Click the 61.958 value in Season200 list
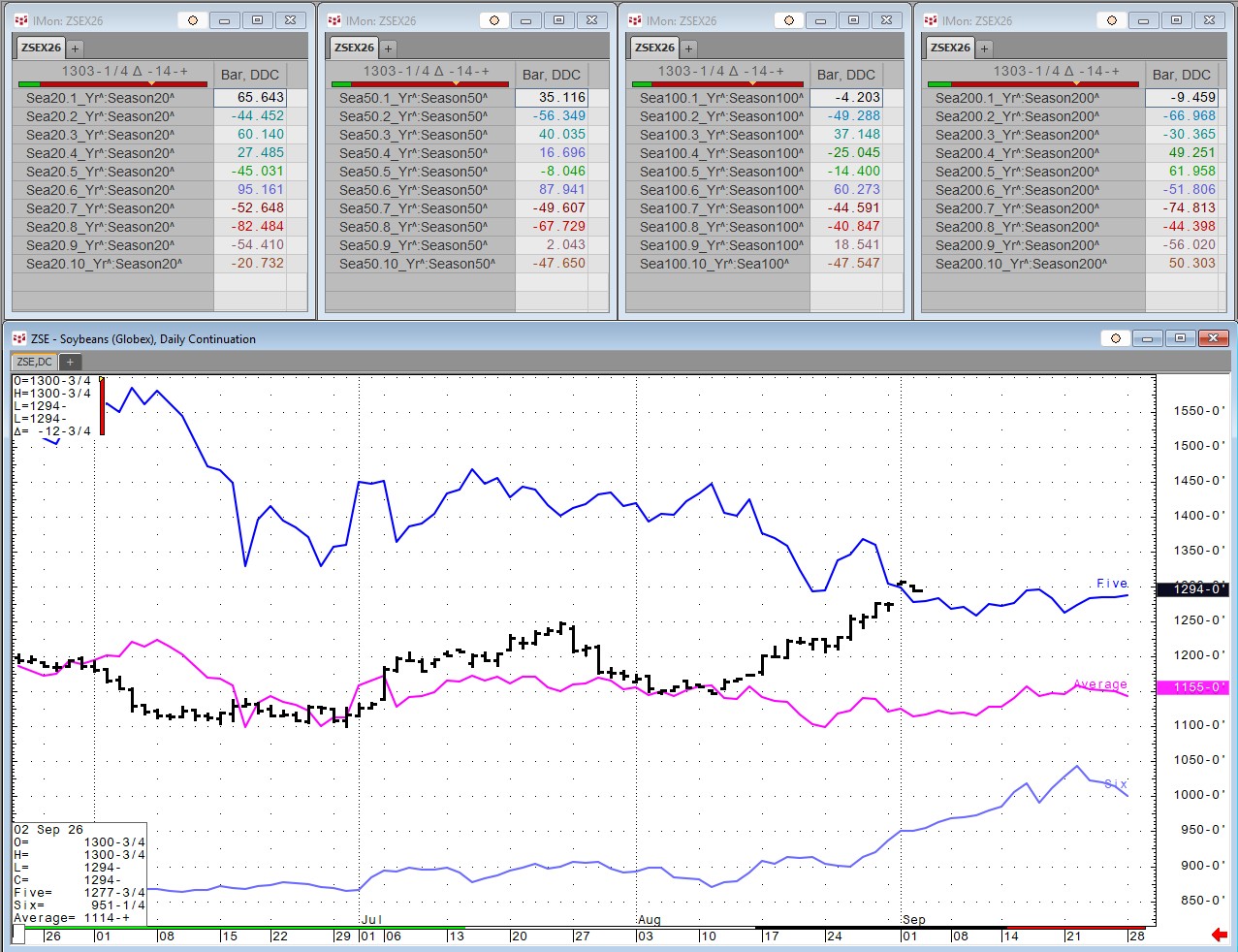Viewport: 1238px width, 952px height. click(x=1182, y=172)
